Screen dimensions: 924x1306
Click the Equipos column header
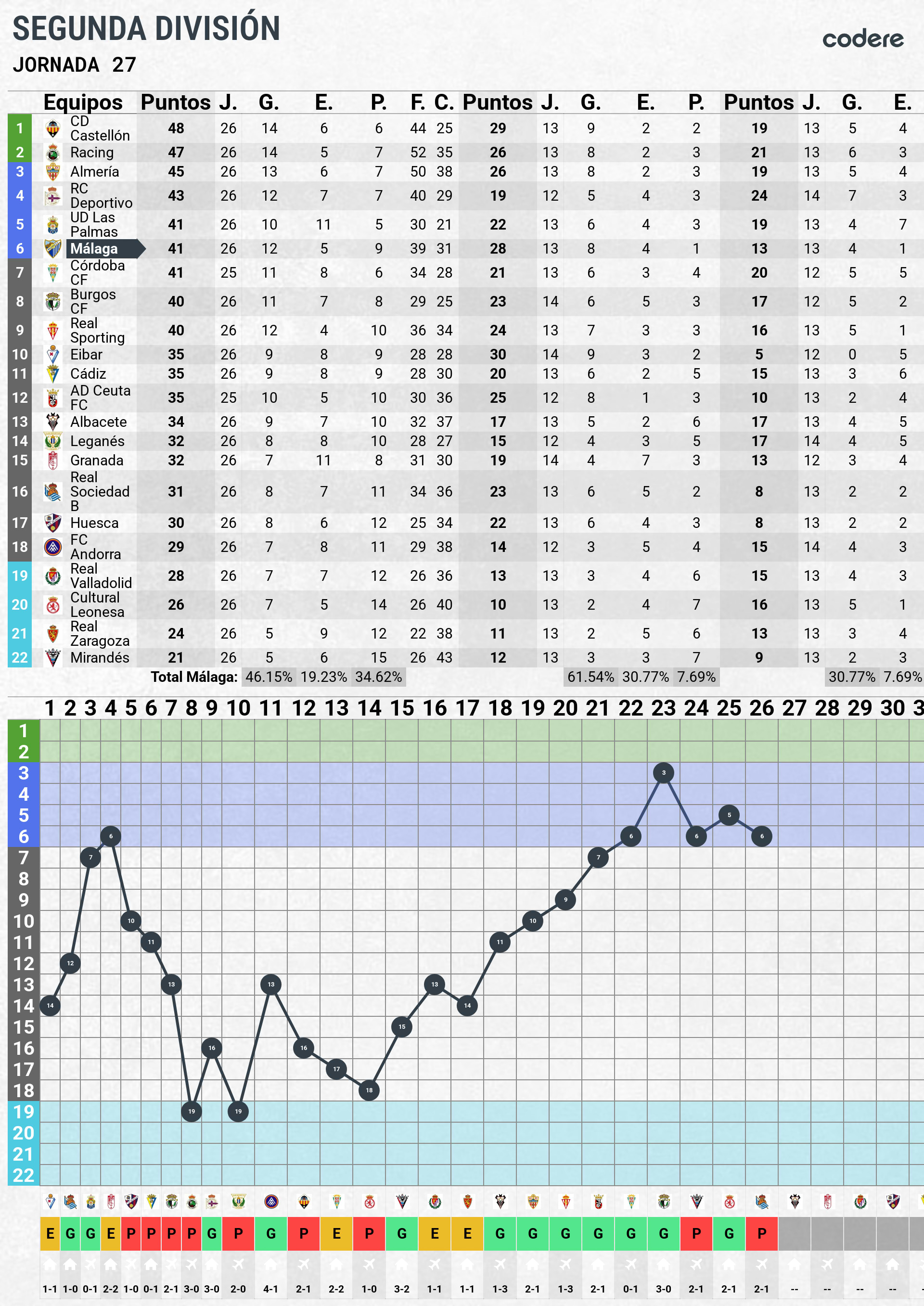pos(83,102)
